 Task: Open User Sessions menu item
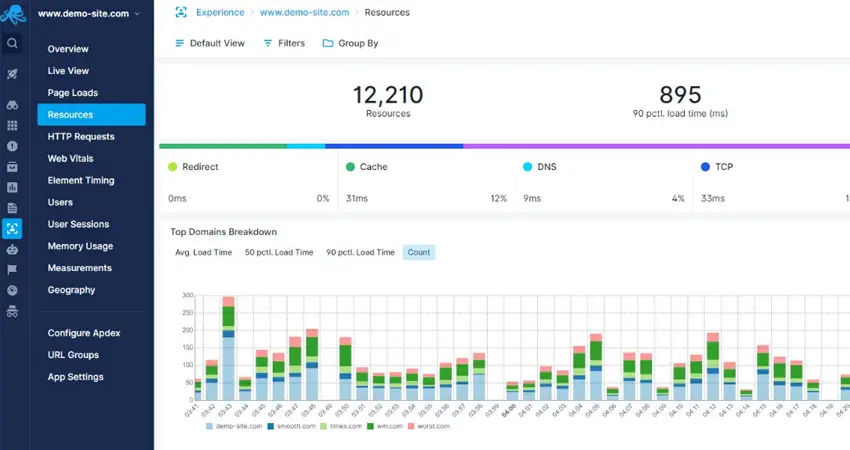(78, 224)
